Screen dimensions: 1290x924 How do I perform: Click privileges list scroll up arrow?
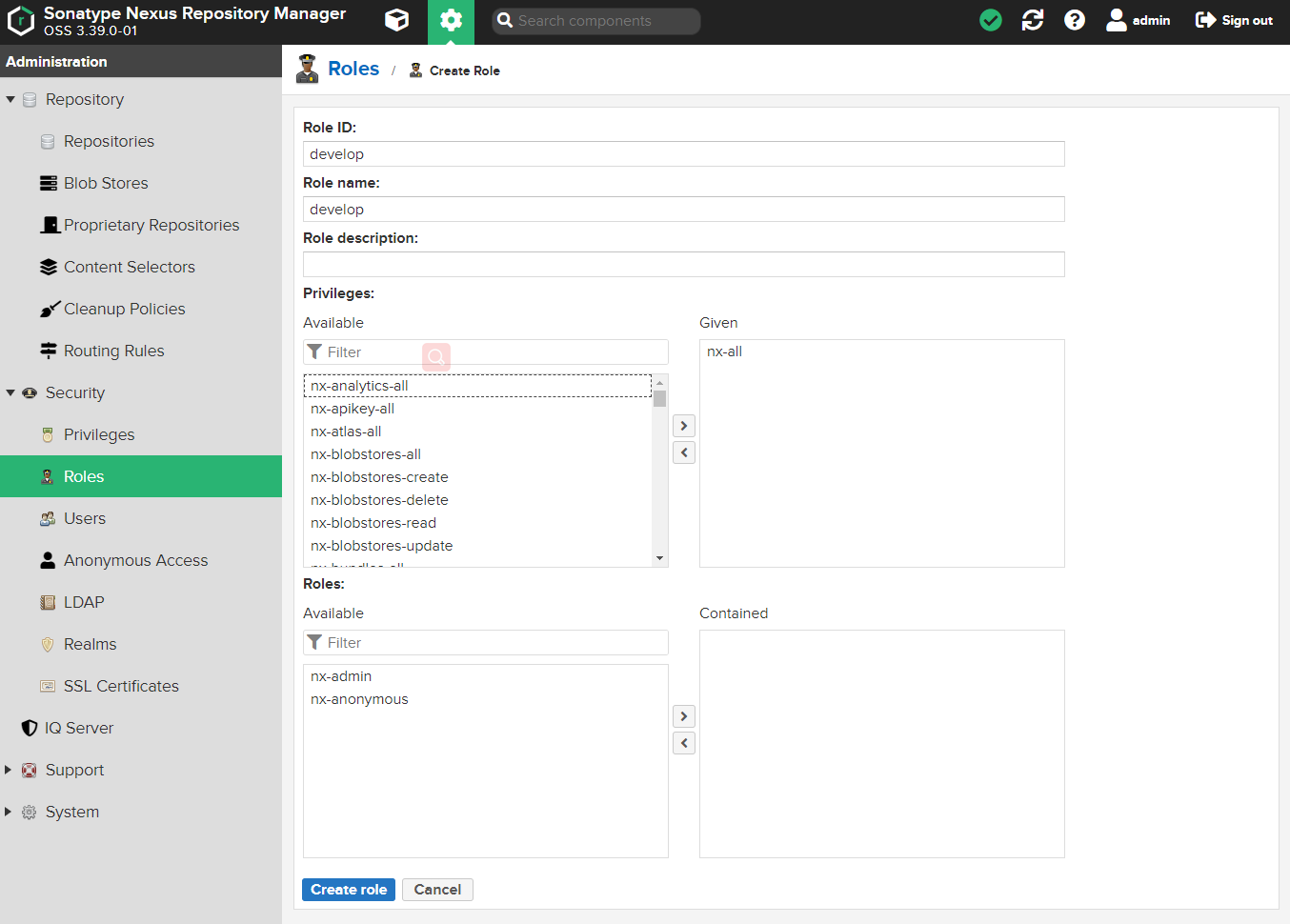[x=659, y=382]
